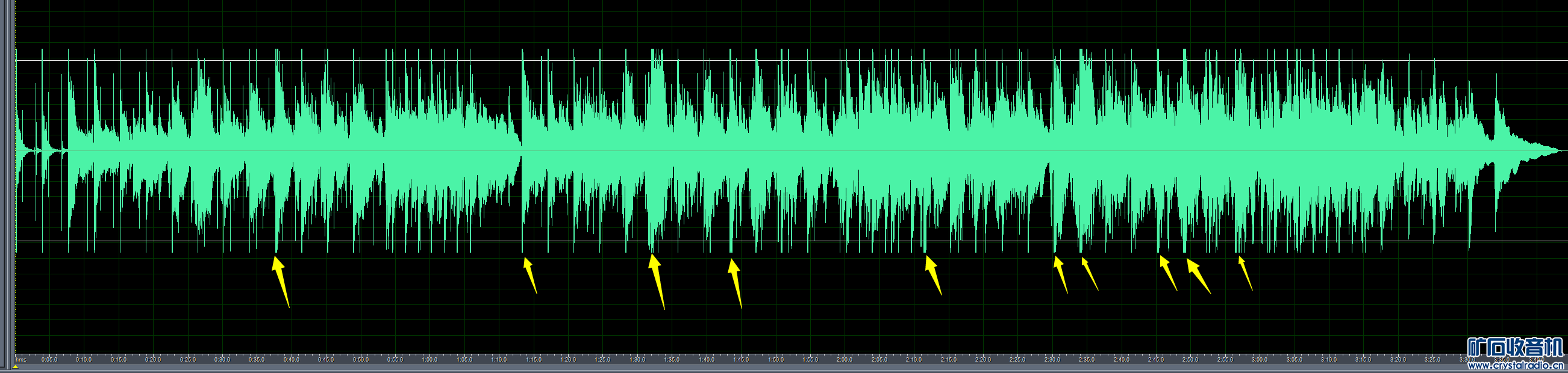Click "0:15.0" on the time ruler
This screenshot has height=373, width=1568.
[119, 360]
